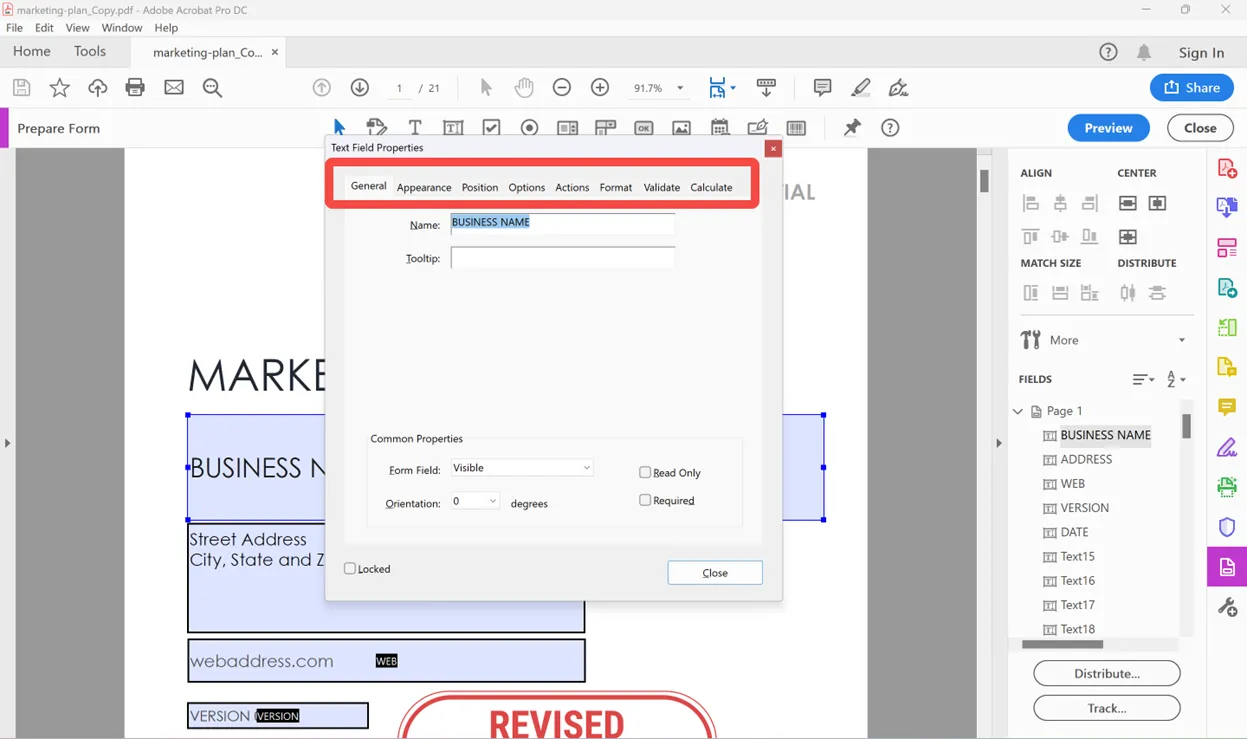Add a date field with the calendar icon
The height and width of the screenshot is (739, 1247).
click(x=719, y=127)
